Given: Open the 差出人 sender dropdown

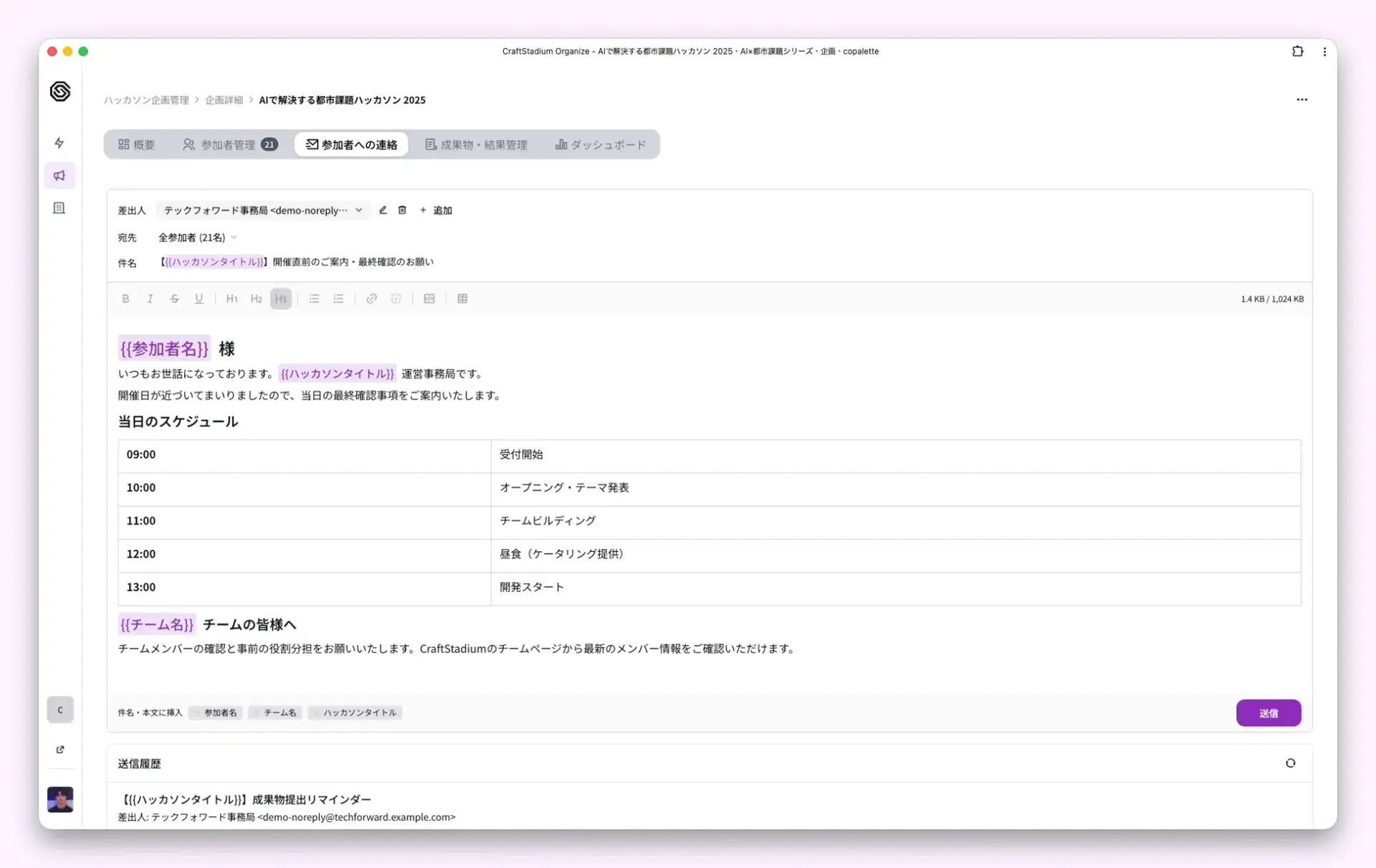Looking at the screenshot, I should pos(263,210).
